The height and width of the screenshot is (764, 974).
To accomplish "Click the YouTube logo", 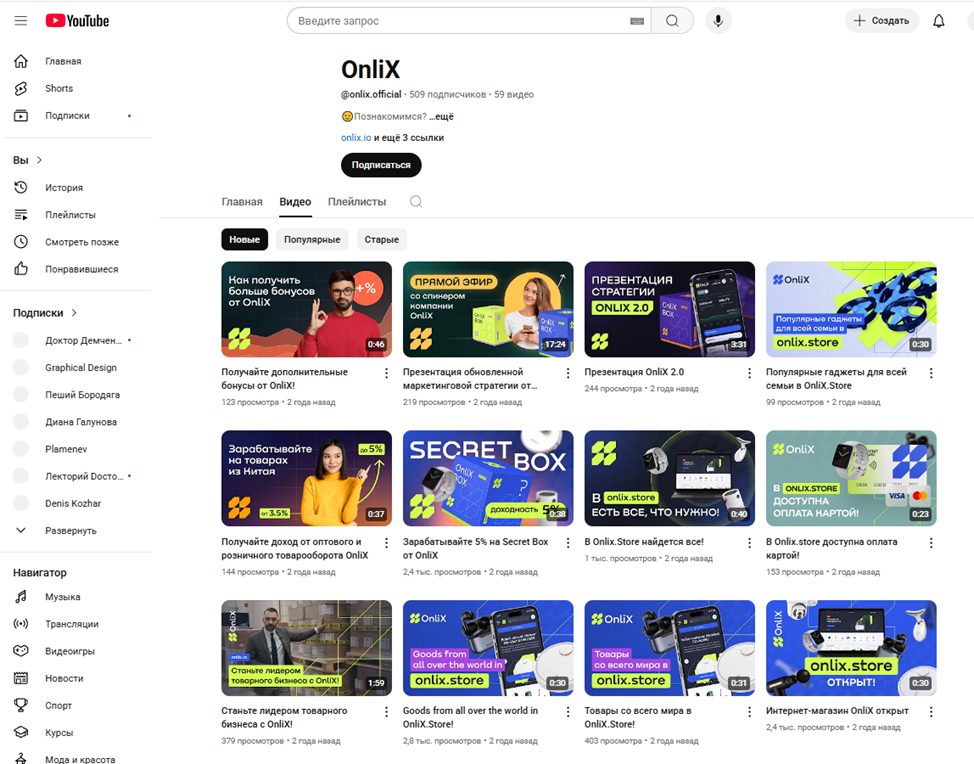I will 77,20.
